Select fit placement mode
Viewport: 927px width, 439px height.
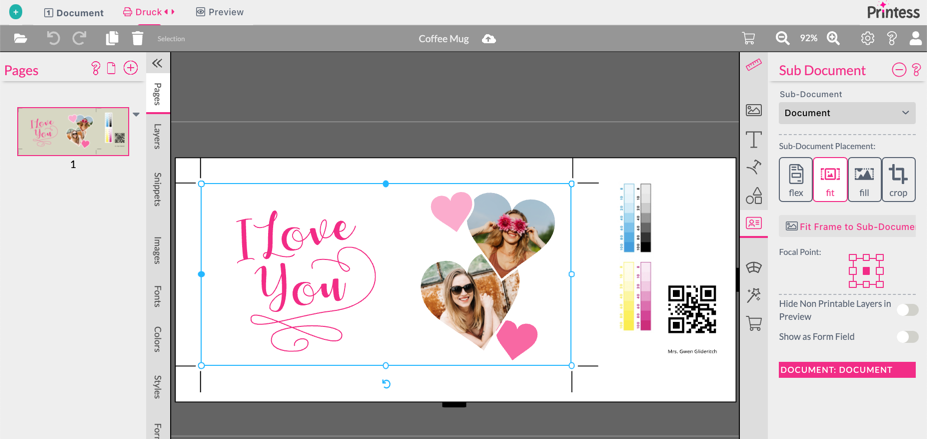point(830,180)
